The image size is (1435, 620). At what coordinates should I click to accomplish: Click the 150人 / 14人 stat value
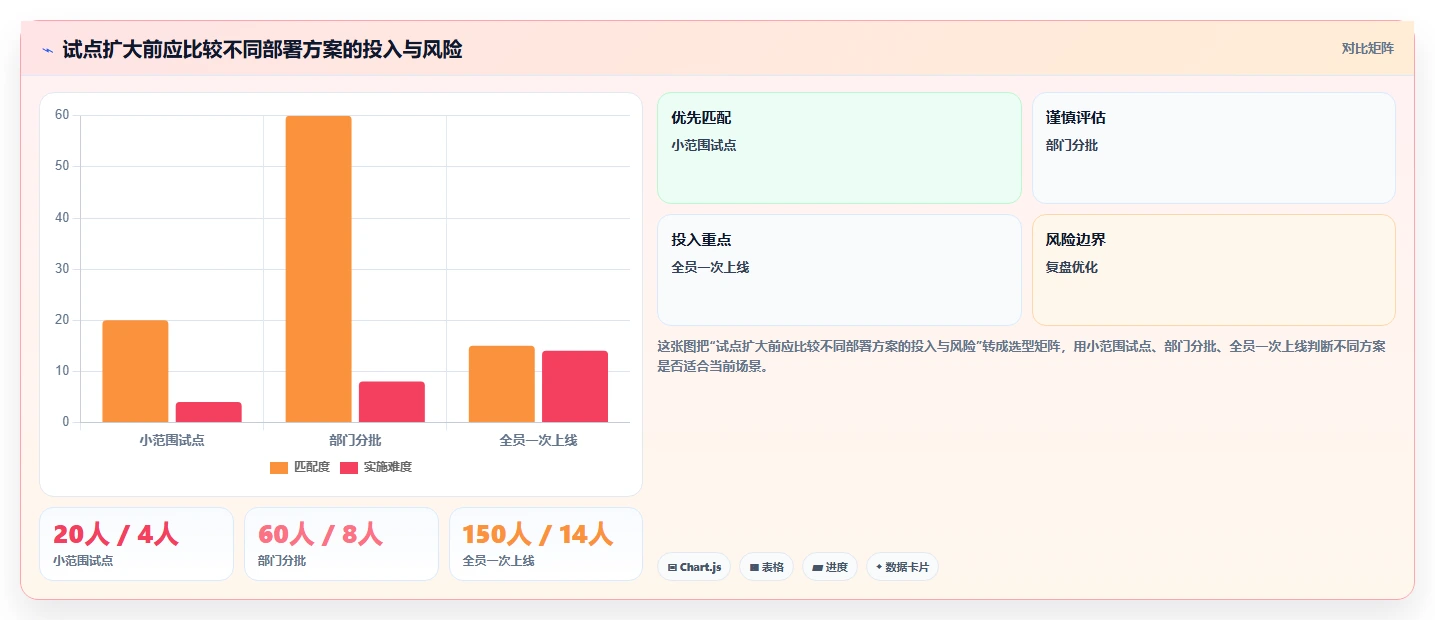tap(538, 535)
